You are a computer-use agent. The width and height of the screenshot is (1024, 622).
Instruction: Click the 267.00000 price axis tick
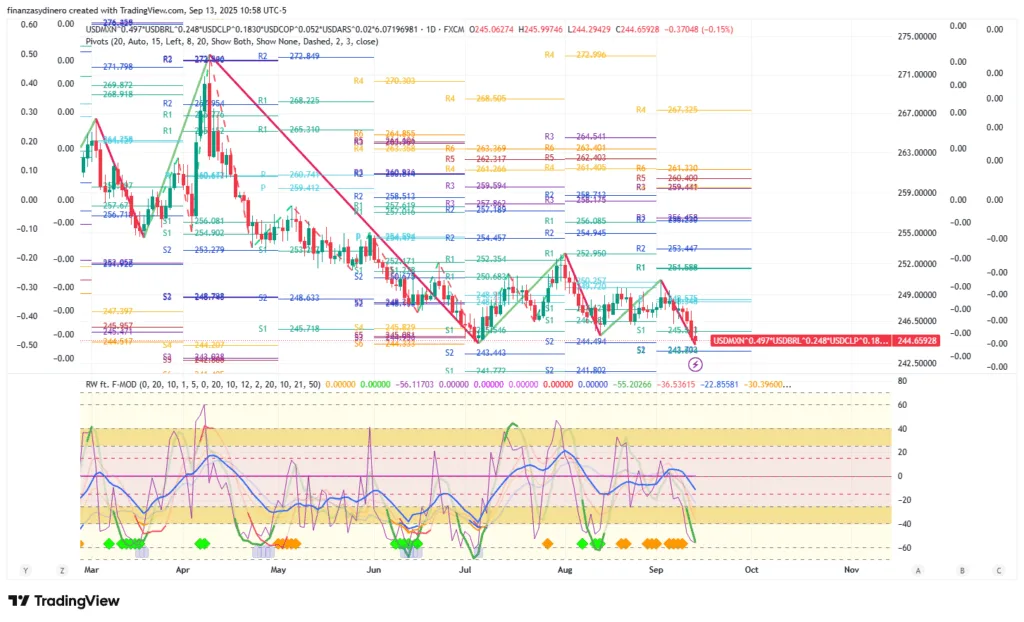coord(917,113)
